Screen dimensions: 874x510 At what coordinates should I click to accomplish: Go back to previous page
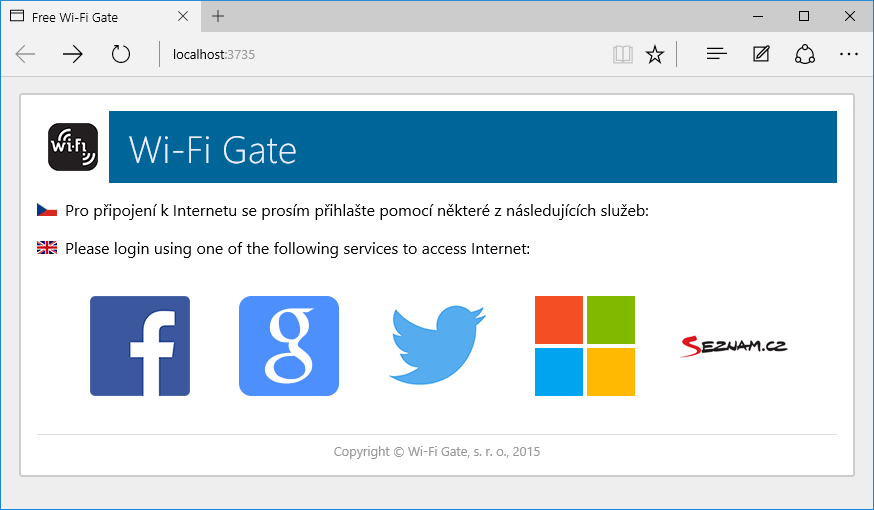pos(25,54)
